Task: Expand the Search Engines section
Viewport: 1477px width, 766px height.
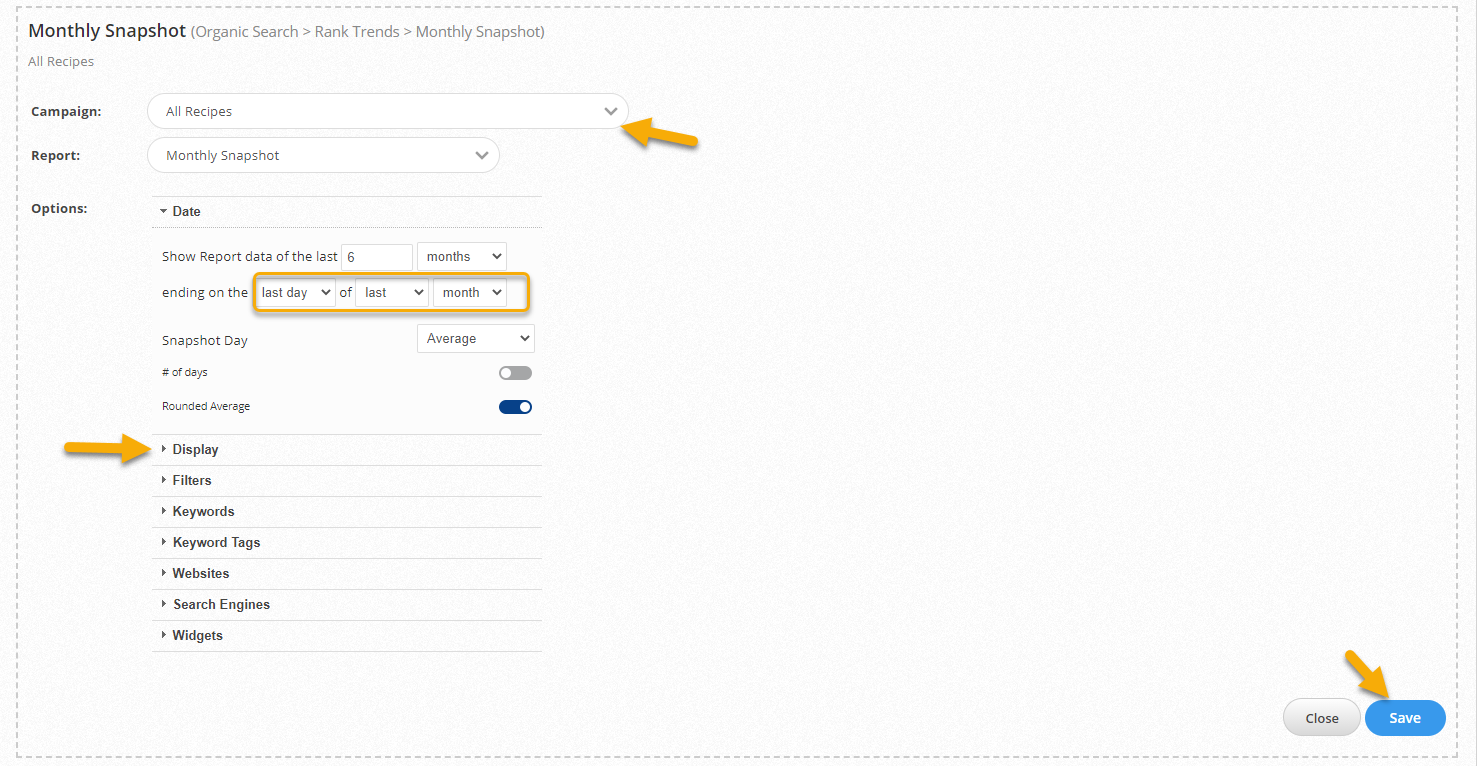Action: (221, 605)
